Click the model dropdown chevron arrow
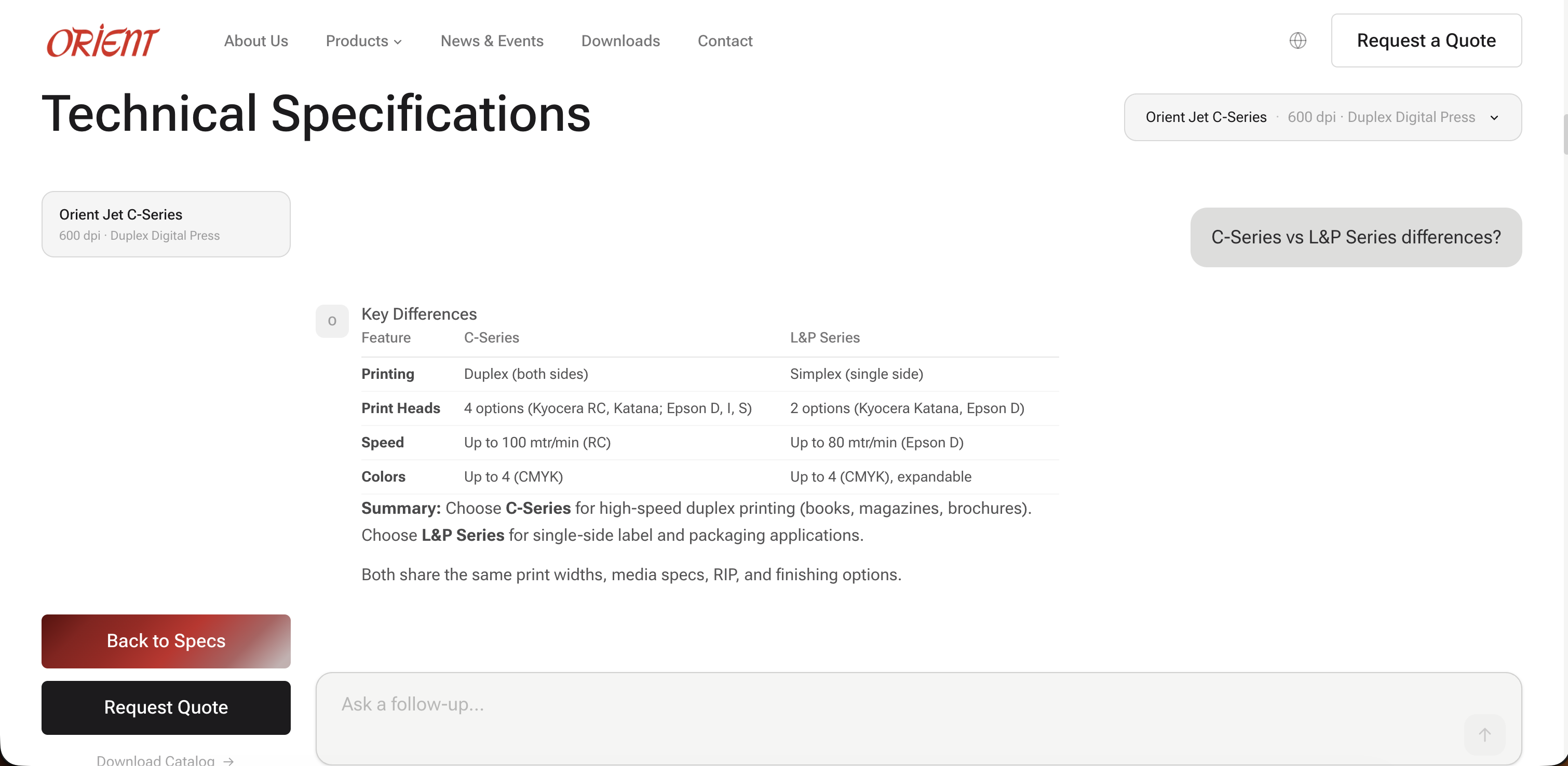The width and height of the screenshot is (1568, 766). pyautogui.click(x=1494, y=117)
